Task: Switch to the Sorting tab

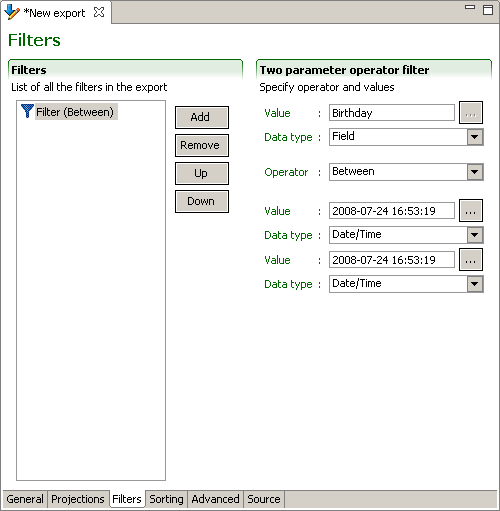Action: (x=166, y=499)
